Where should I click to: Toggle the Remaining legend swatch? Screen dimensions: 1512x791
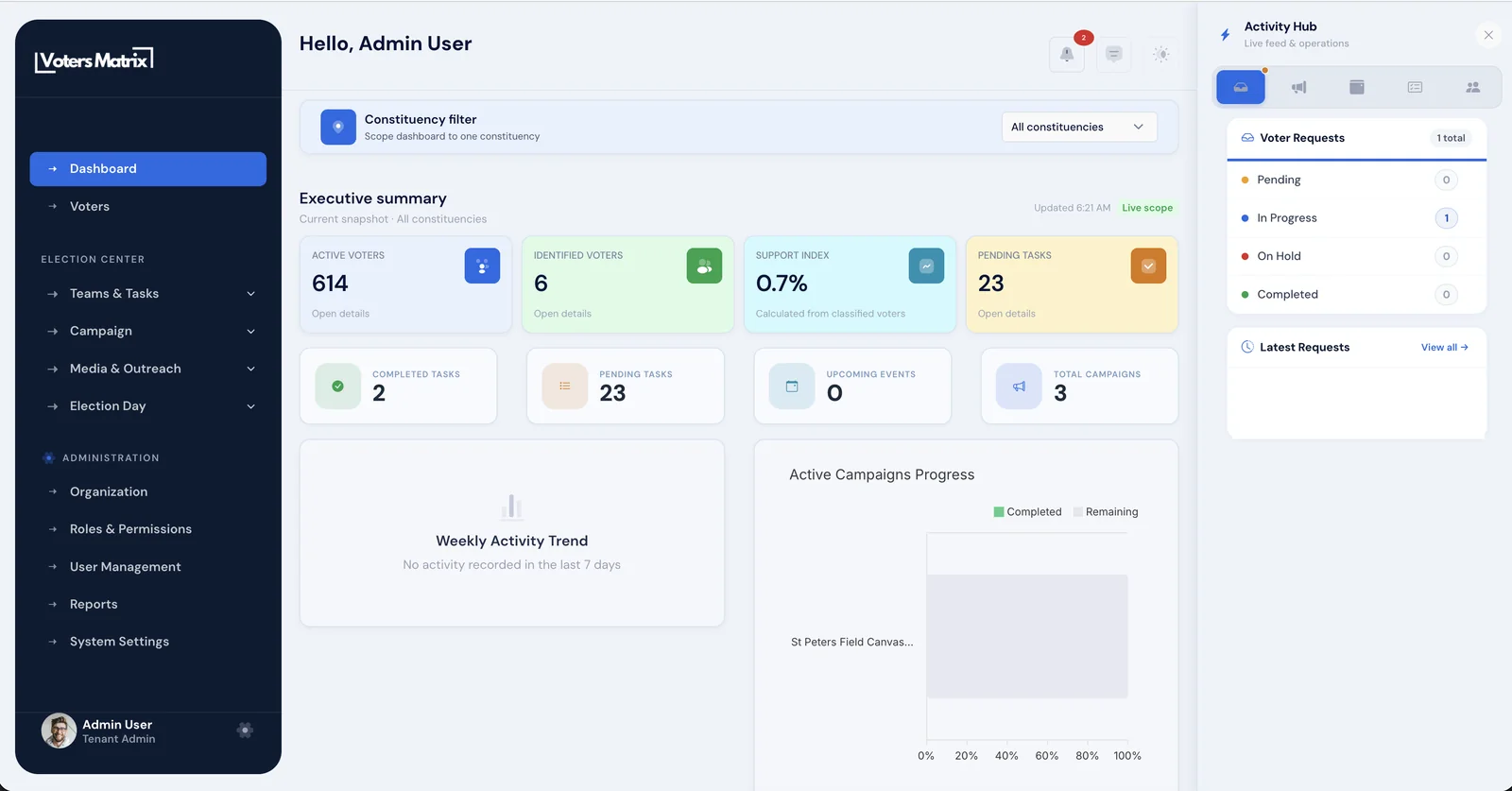(1077, 512)
